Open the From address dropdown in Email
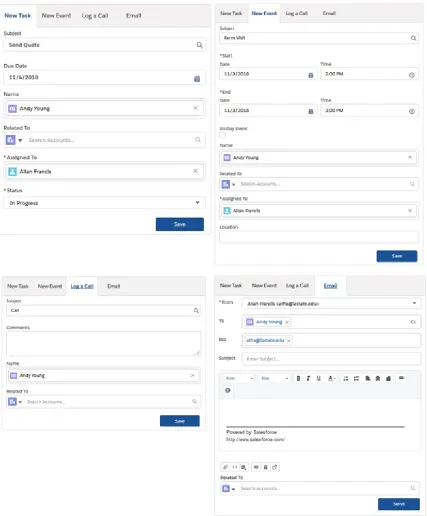 click(331, 303)
